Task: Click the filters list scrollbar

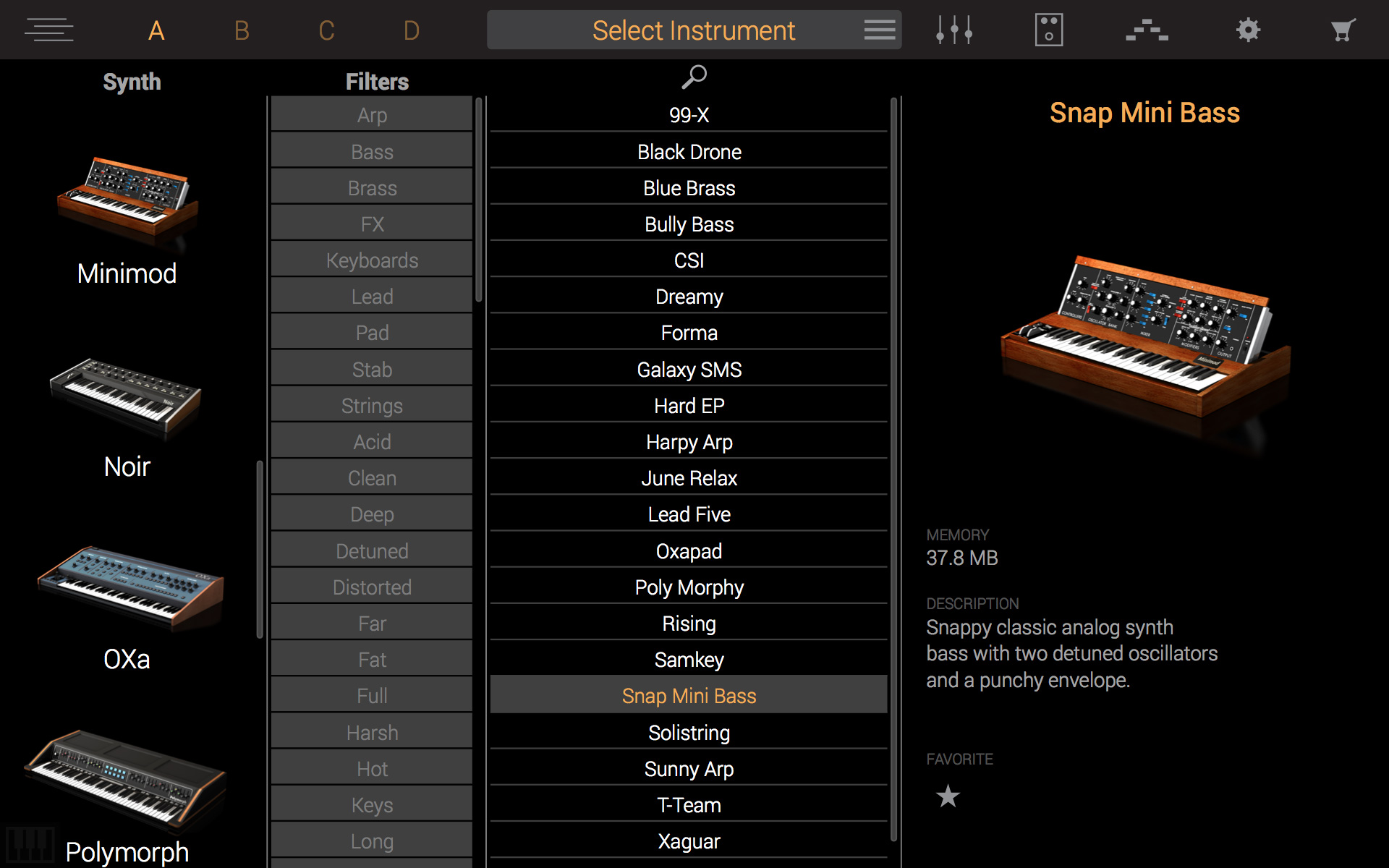Action: (478, 200)
